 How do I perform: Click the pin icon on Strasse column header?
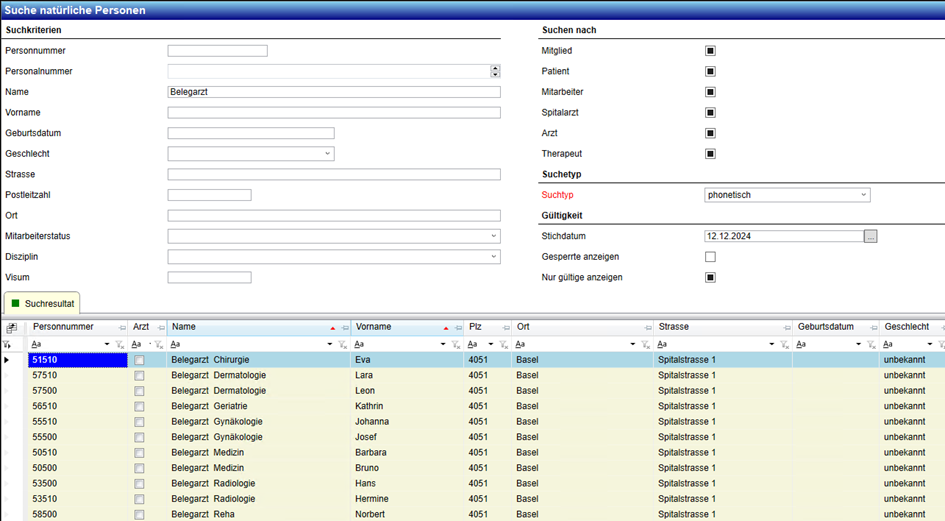point(787,328)
